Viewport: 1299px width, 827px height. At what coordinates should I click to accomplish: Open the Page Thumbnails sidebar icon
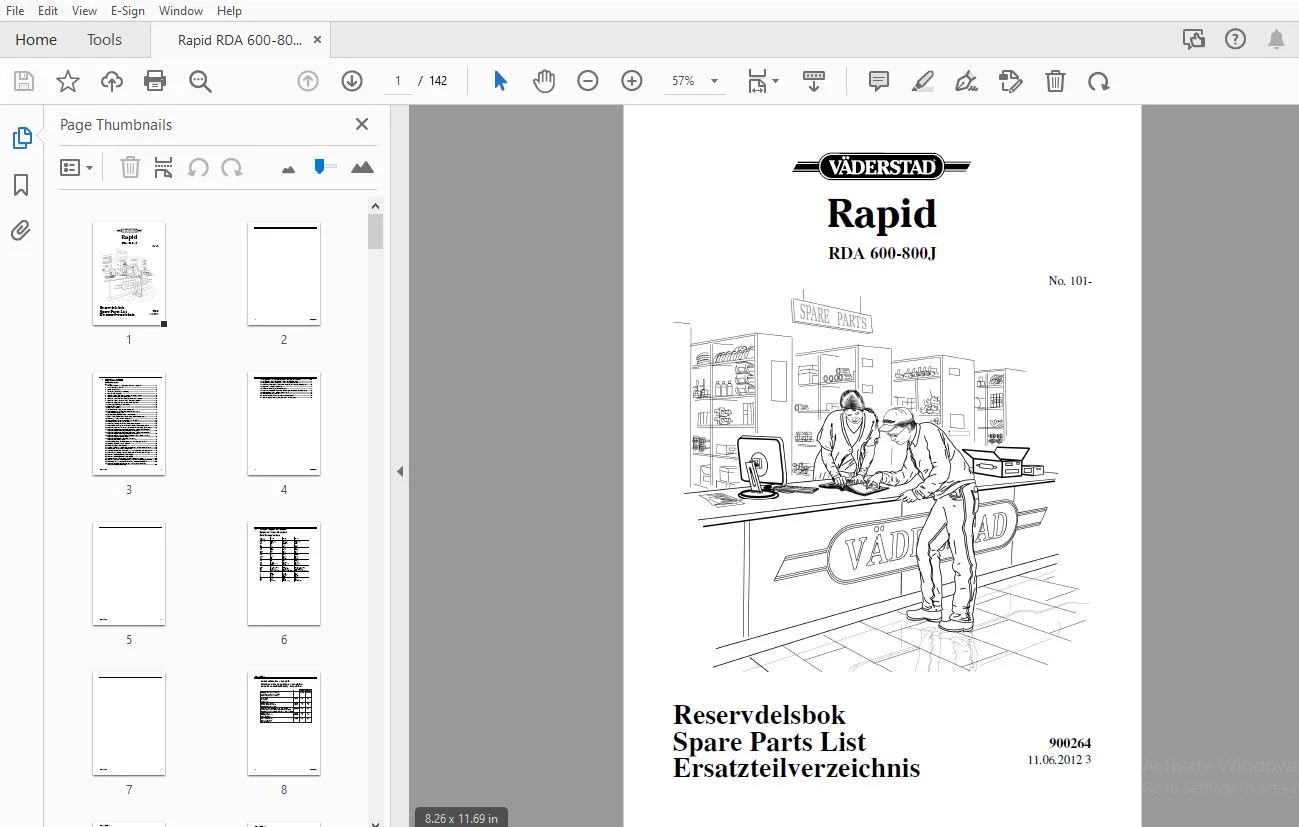[21, 138]
